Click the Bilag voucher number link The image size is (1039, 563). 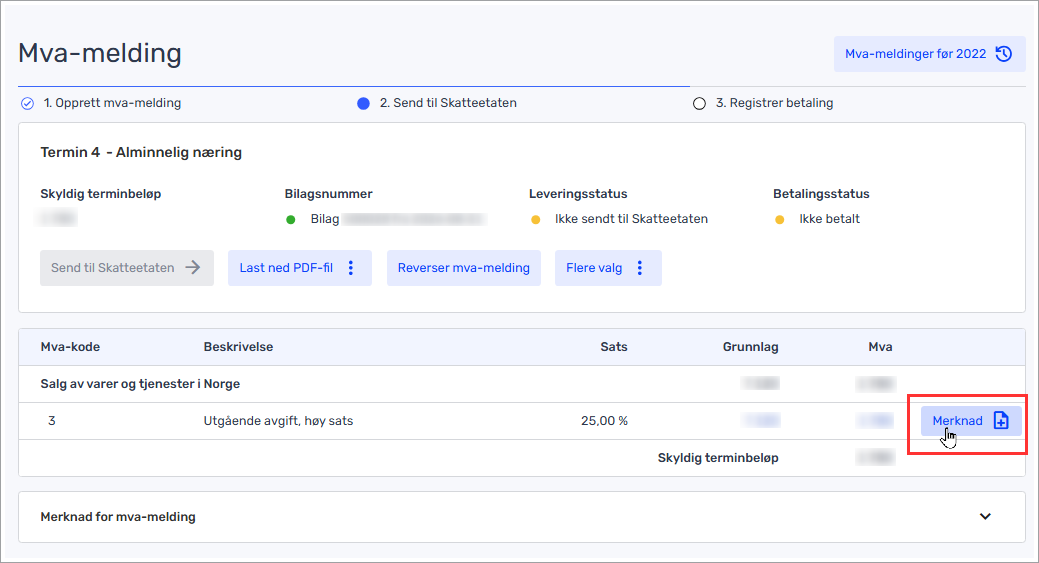(398, 219)
